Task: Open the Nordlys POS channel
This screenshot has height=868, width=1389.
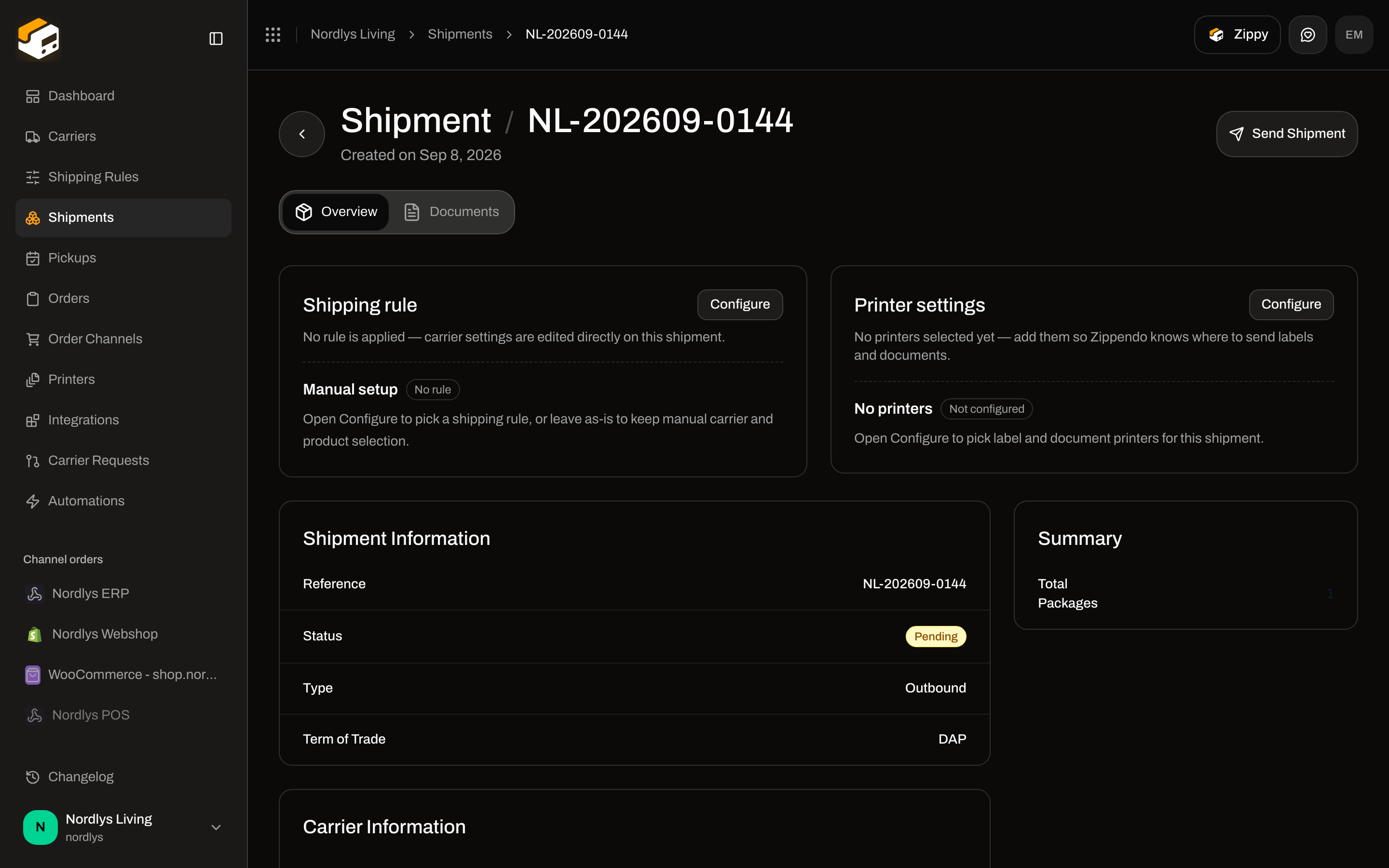Action: (x=123, y=715)
